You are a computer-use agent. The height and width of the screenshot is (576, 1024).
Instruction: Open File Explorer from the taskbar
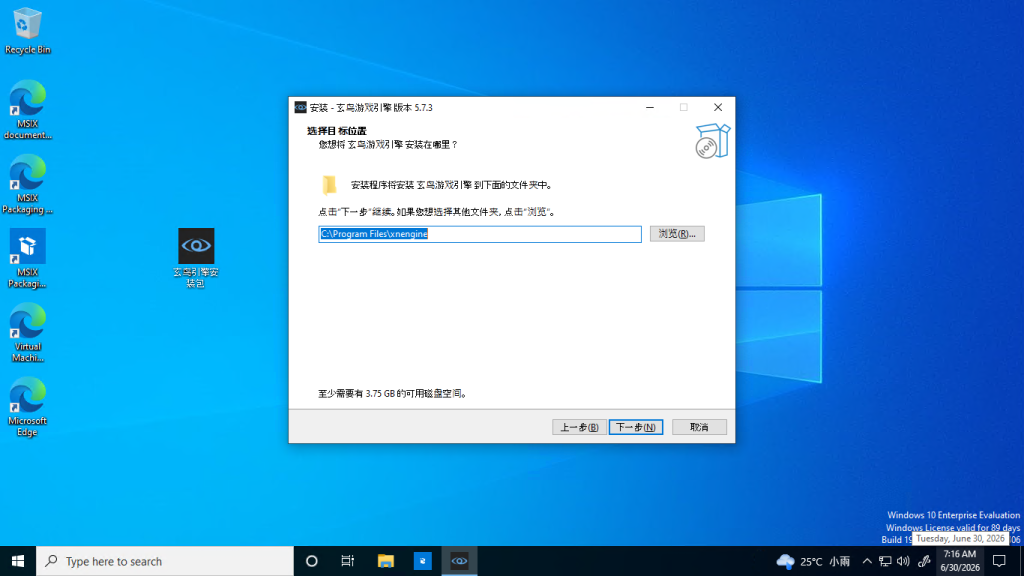pos(385,561)
